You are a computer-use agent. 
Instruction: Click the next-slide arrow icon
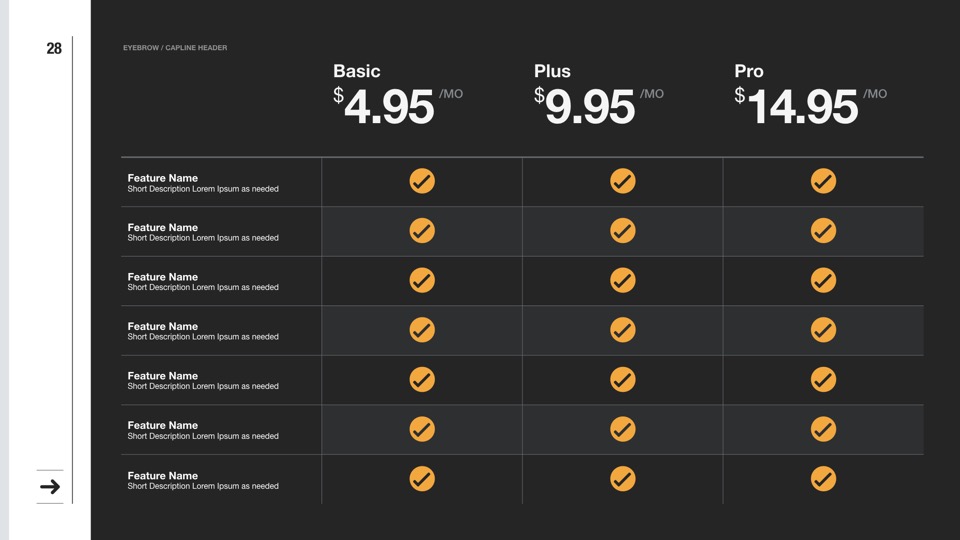(x=50, y=487)
